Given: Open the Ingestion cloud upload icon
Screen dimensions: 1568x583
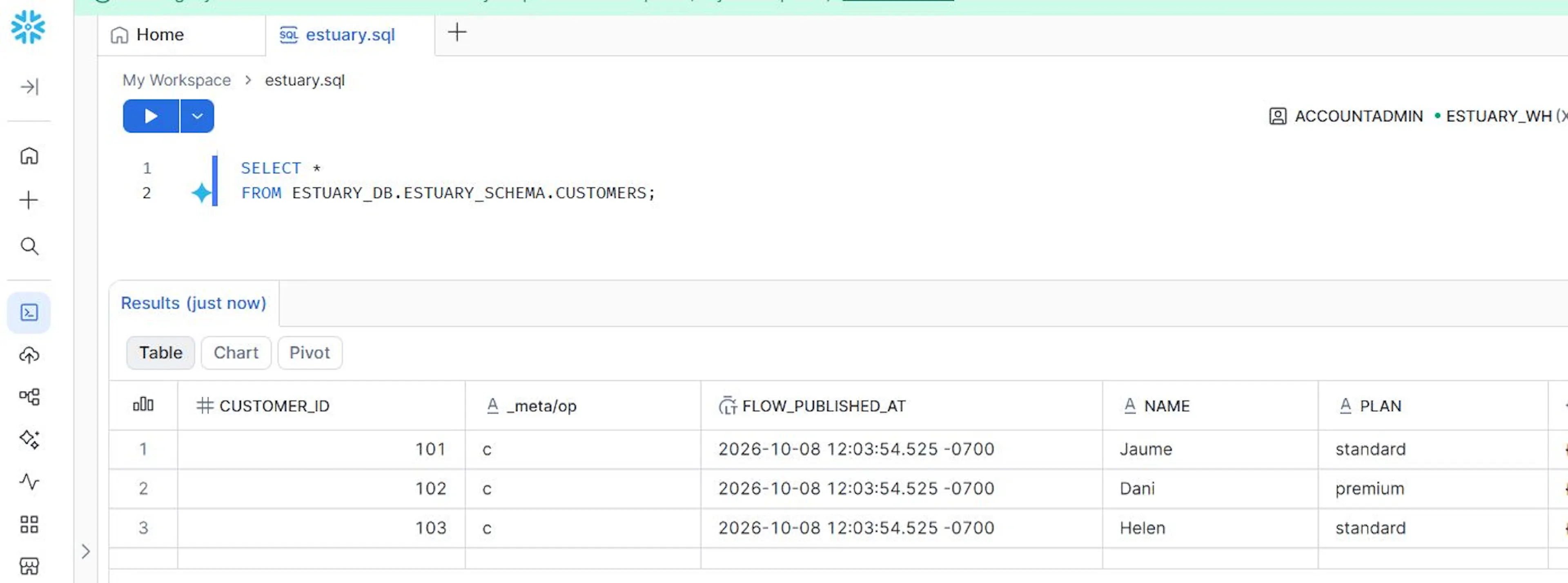Looking at the screenshot, I should coord(29,356).
